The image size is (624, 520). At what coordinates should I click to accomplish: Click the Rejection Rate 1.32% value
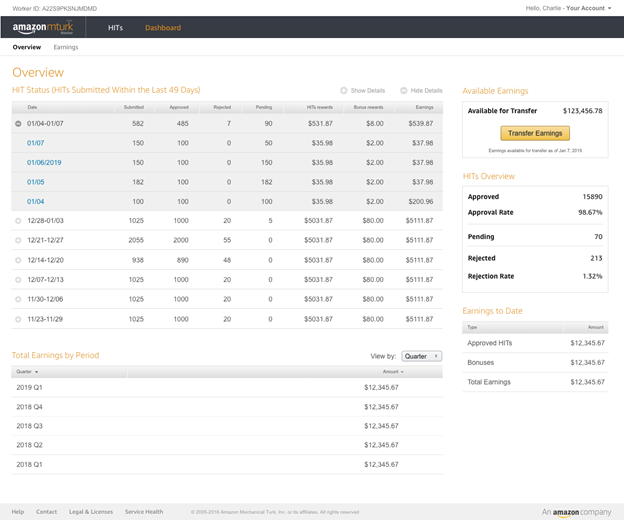(592, 276)
